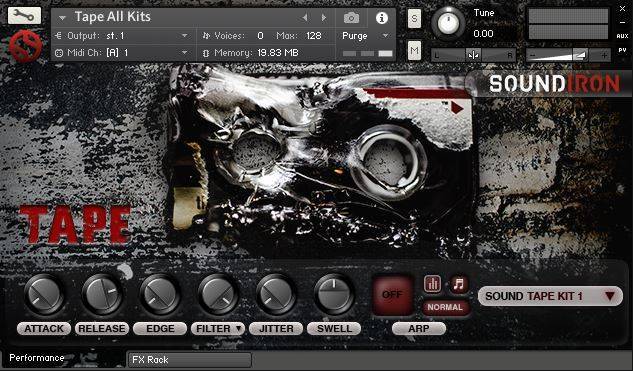Viewport: 633px width, 371px height.
Task: Mute the instrument with M button
Action: (x=414, y=50)
